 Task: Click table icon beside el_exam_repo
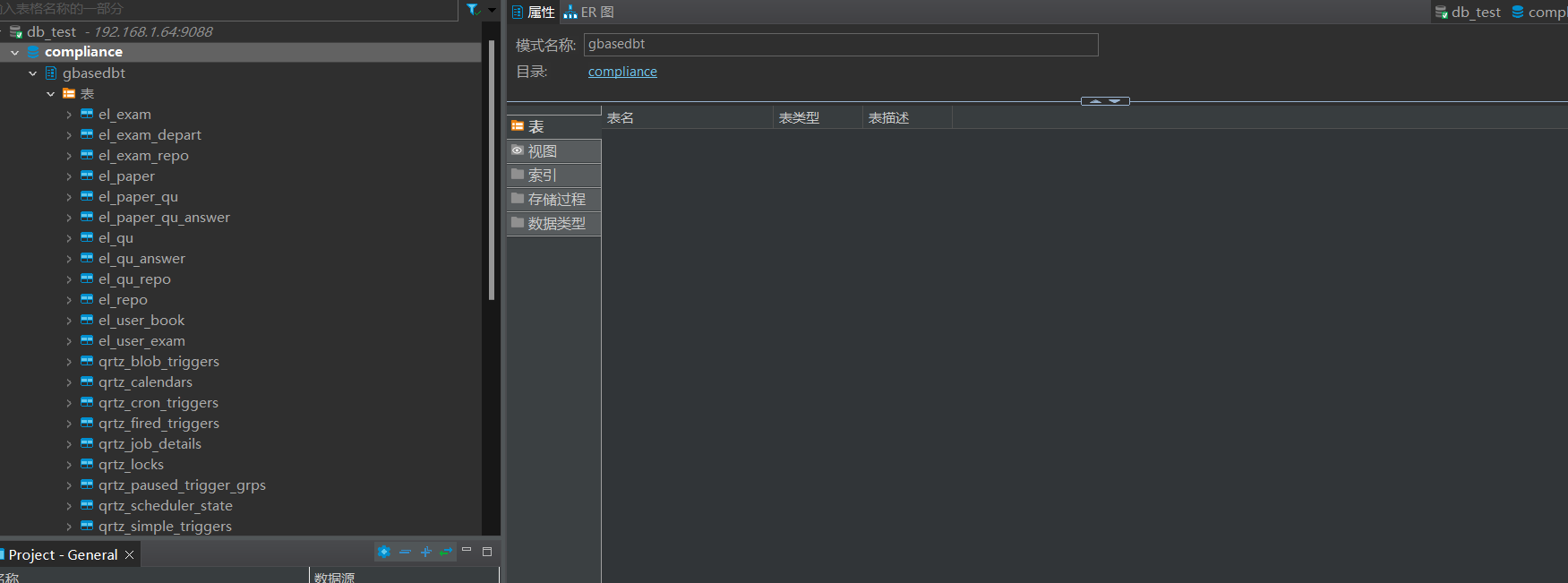tap(87, 155)
